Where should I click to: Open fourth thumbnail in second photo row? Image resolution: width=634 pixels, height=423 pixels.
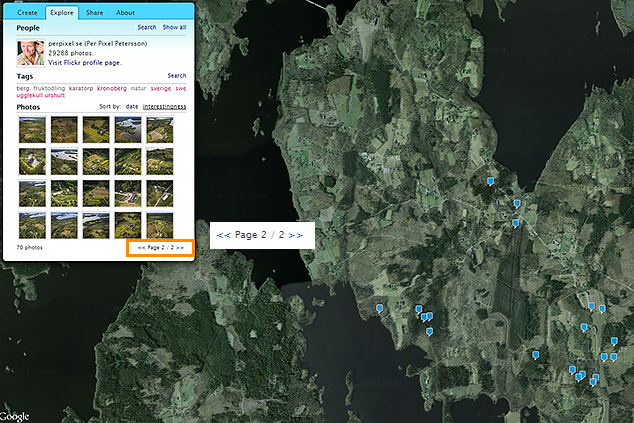click(x=128, y=161)
